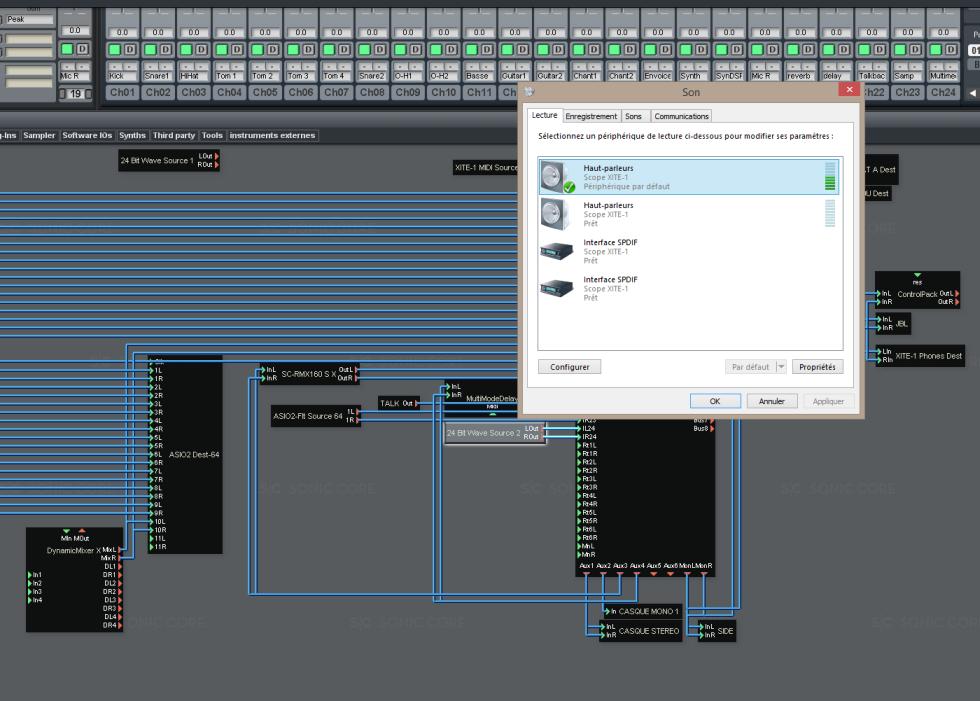Select the 24 Bit Wave Source 2 module

(494, 432)
